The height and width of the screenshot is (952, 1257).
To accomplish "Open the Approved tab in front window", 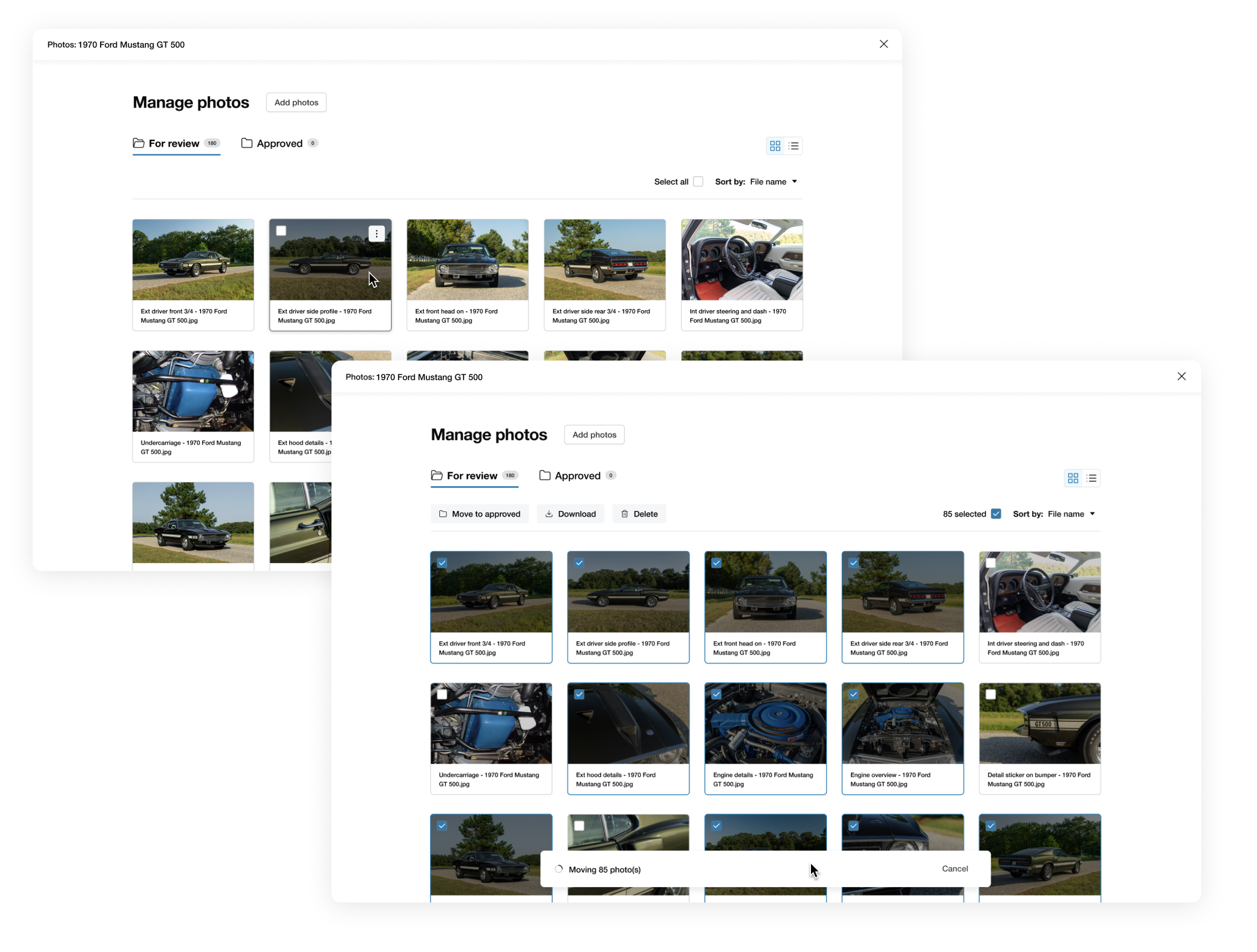I will coord(577,476).
